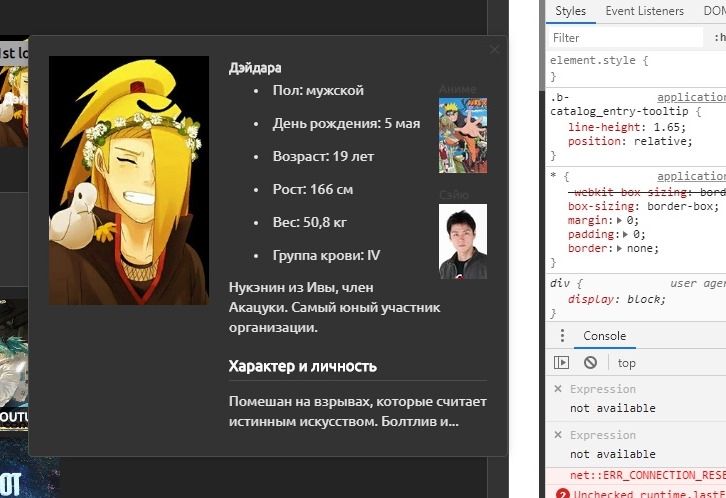Image resolution: width=726 pixels, height=498 pixels.
Task: Open the Naruto anime poster thumbnail
Action: pos(462,135)
